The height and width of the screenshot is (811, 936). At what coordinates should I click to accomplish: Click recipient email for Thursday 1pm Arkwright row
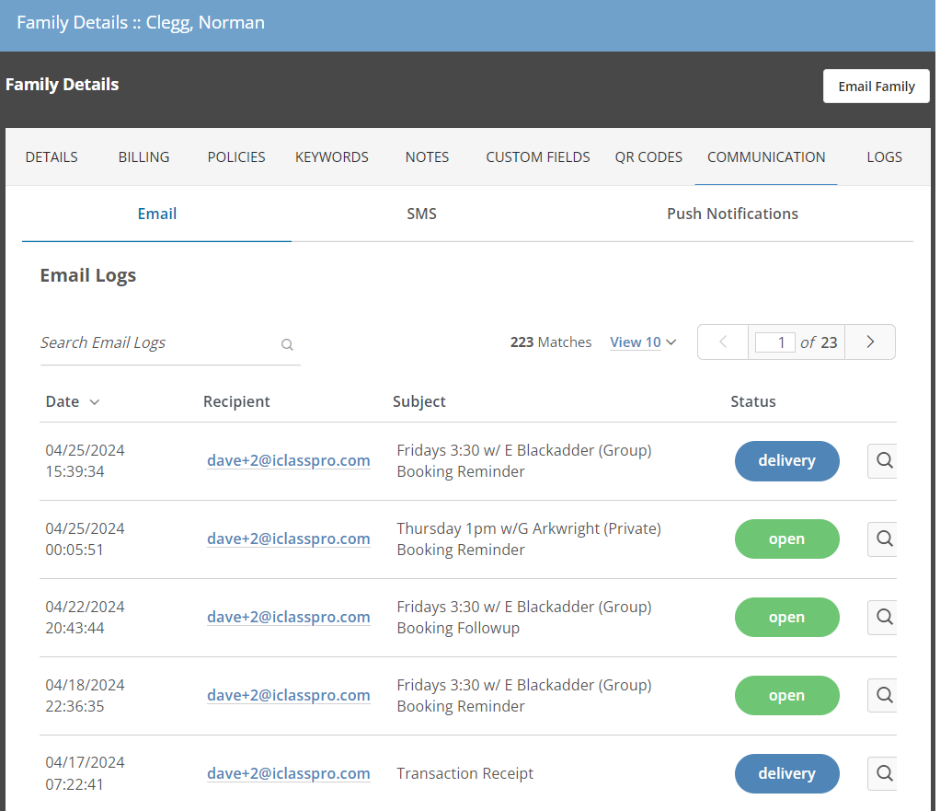pyautogui.click(x=288, y=539)
